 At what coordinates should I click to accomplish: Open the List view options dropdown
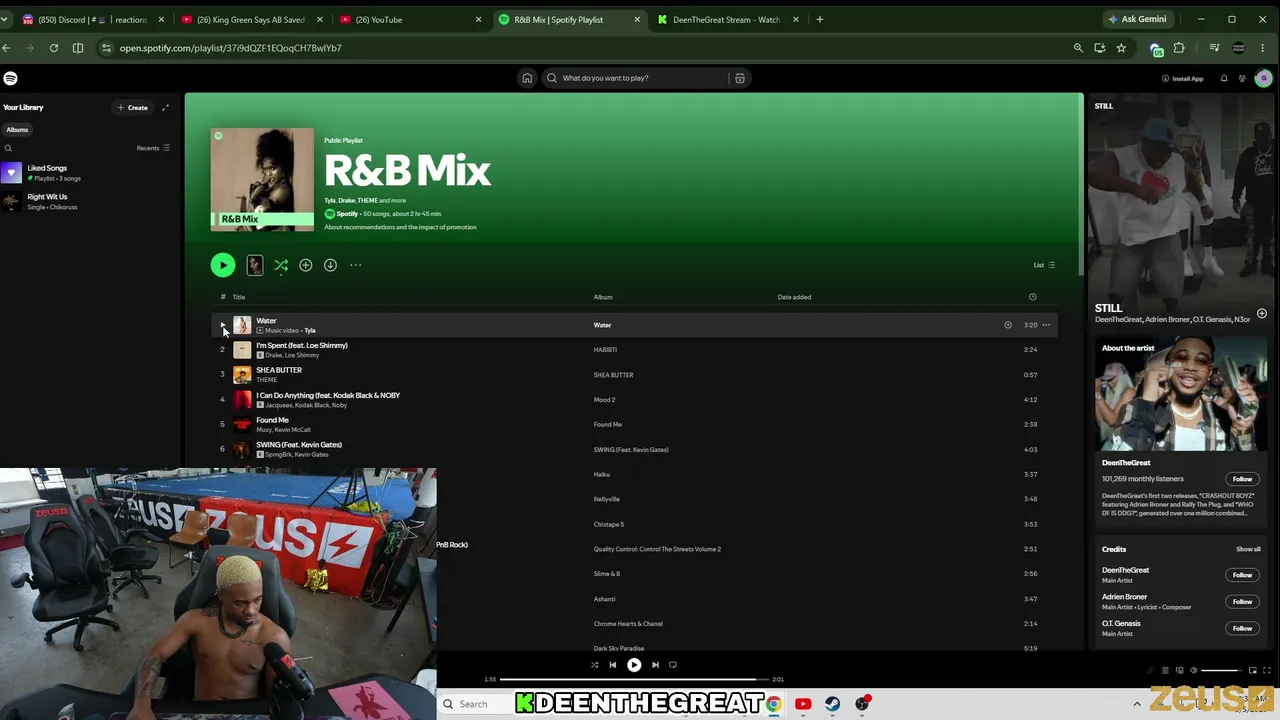(x=1044, y=265)
